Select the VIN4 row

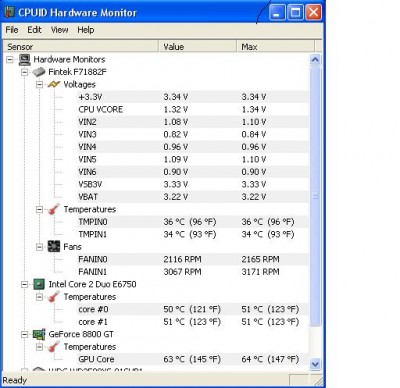[193, 147]
